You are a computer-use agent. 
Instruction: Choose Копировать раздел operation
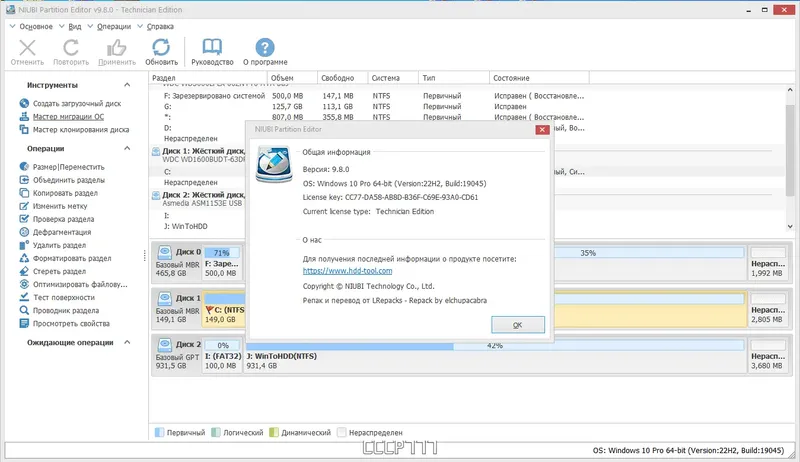tap(65, 193)
